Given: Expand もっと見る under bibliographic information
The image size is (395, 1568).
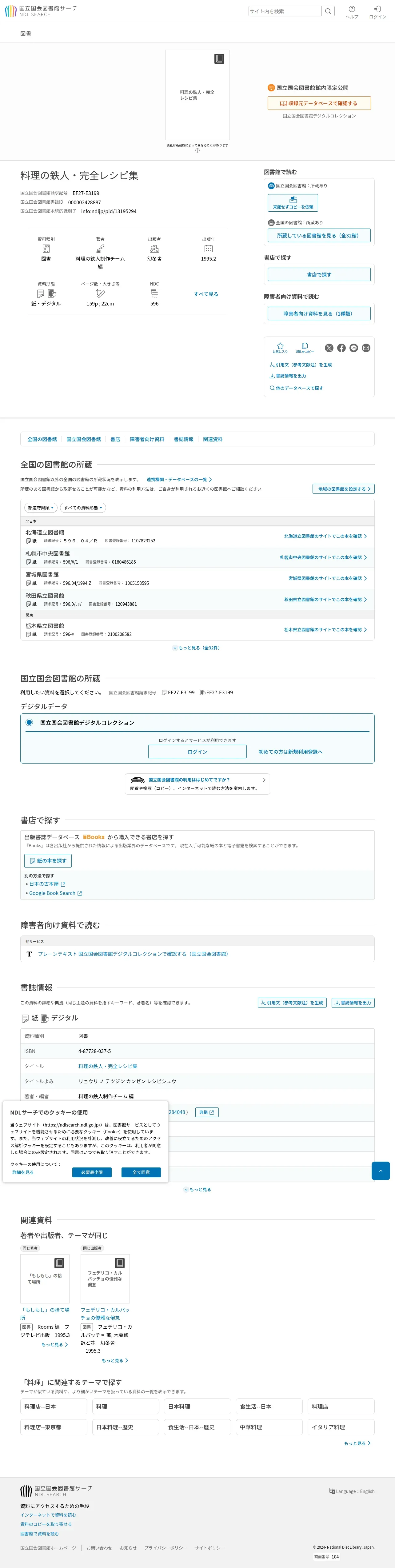Looking at the screenshot, I should point(197,1189).
